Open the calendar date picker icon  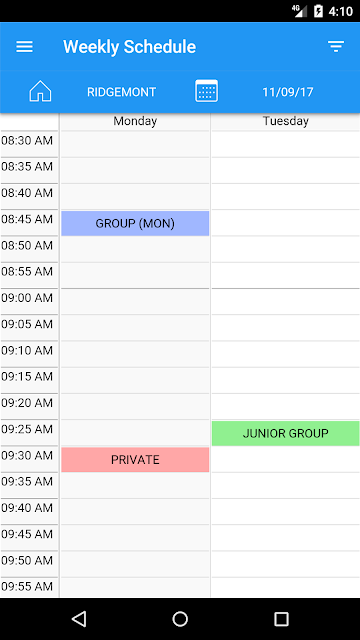[x=206, y=91]
